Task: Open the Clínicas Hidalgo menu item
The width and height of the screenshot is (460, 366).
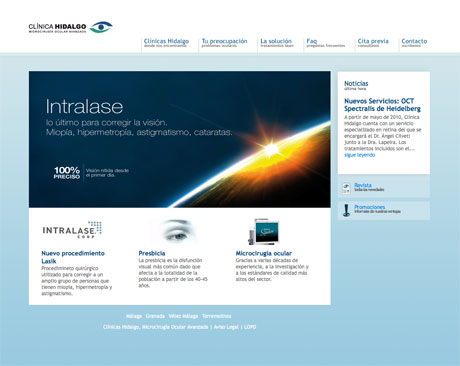Action: tap(166, 41)
